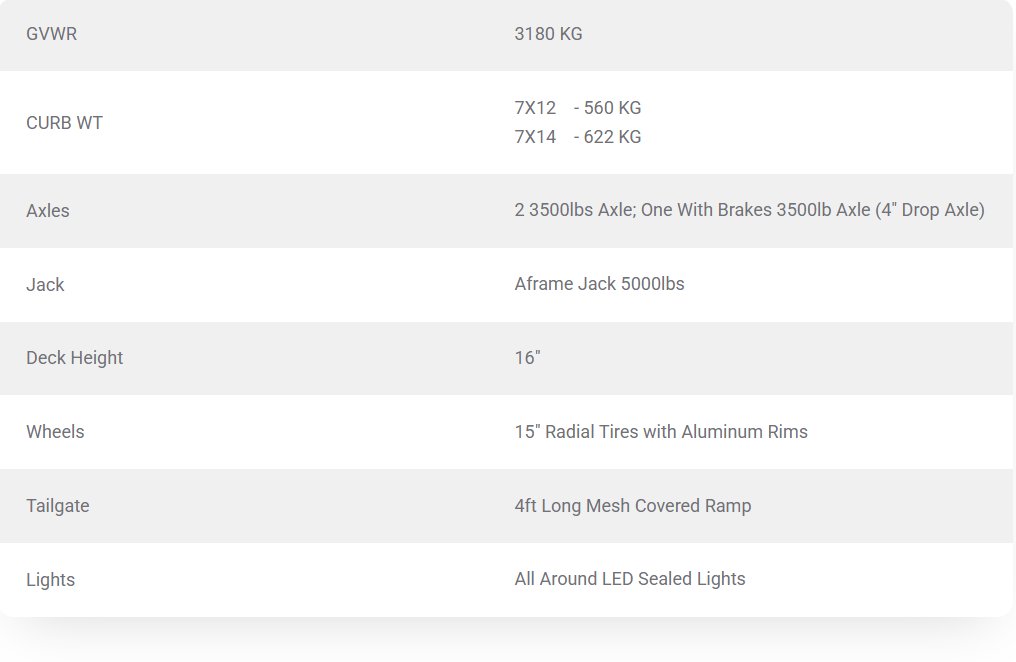This screenshot has height=662, width=1016.
Task: Click the Lights row label
Action: pyautogui.click(x=50, y=580)
